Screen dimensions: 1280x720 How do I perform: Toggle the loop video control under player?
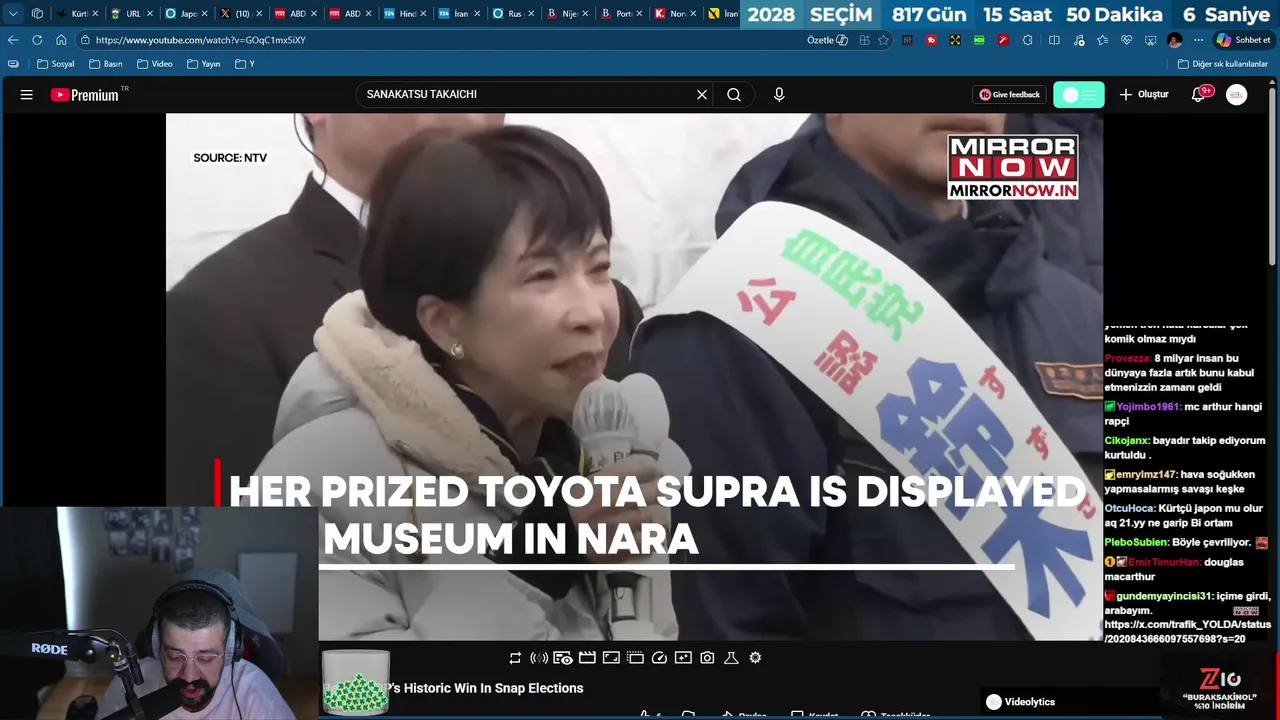point(515,658)
